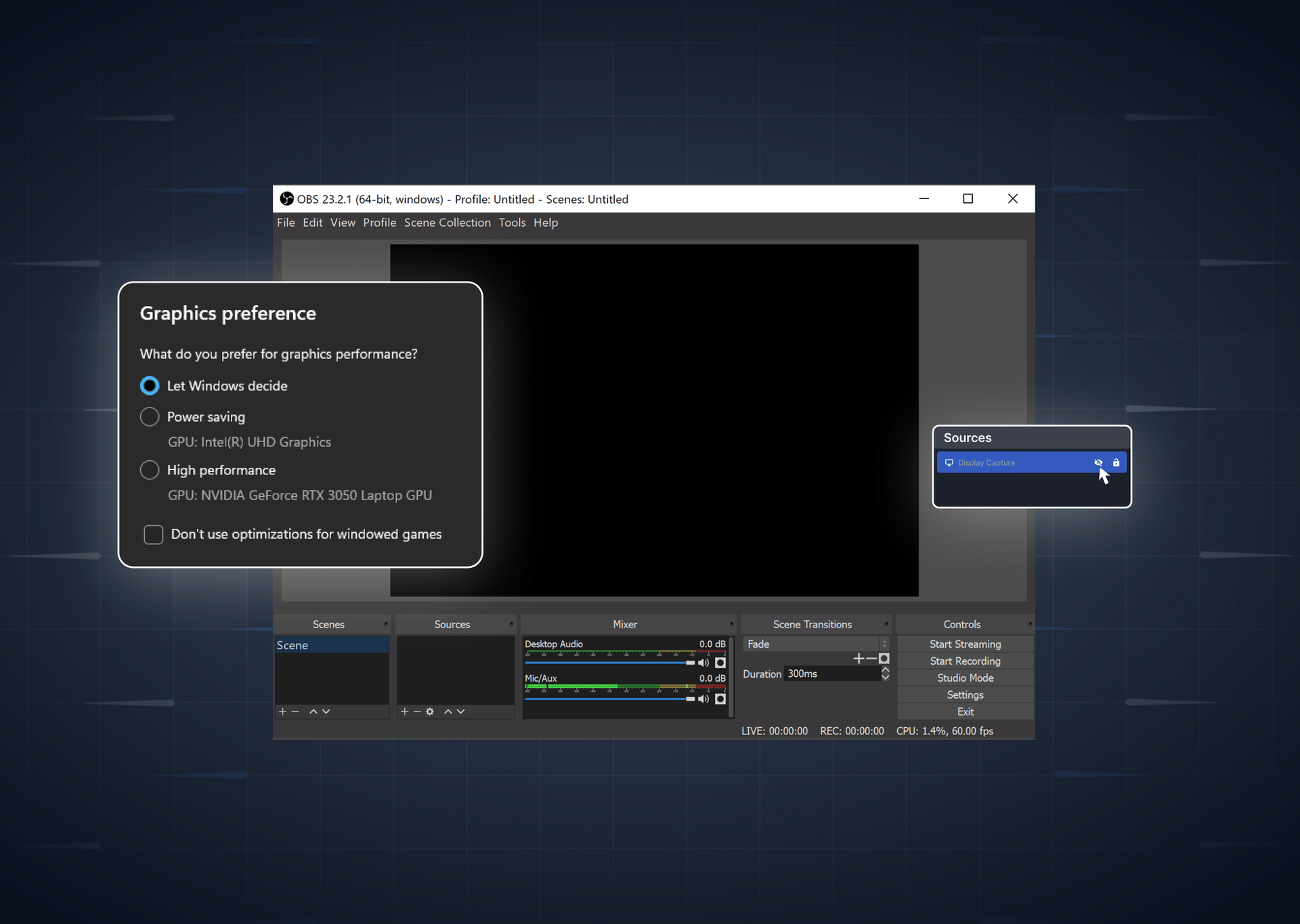This screenshot has width=1300, height=924.
Task: Lock the Display Capture source
Action: pos(1116,462)
